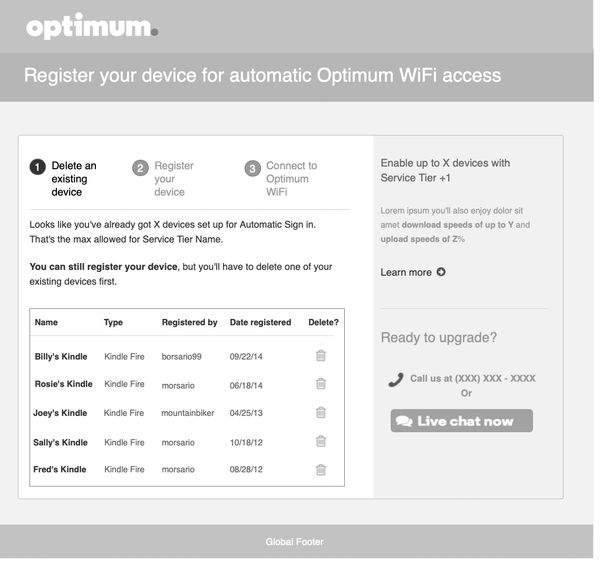Sort table by Name column header
This screenshot has height=563, width=600.
point(46,322)
